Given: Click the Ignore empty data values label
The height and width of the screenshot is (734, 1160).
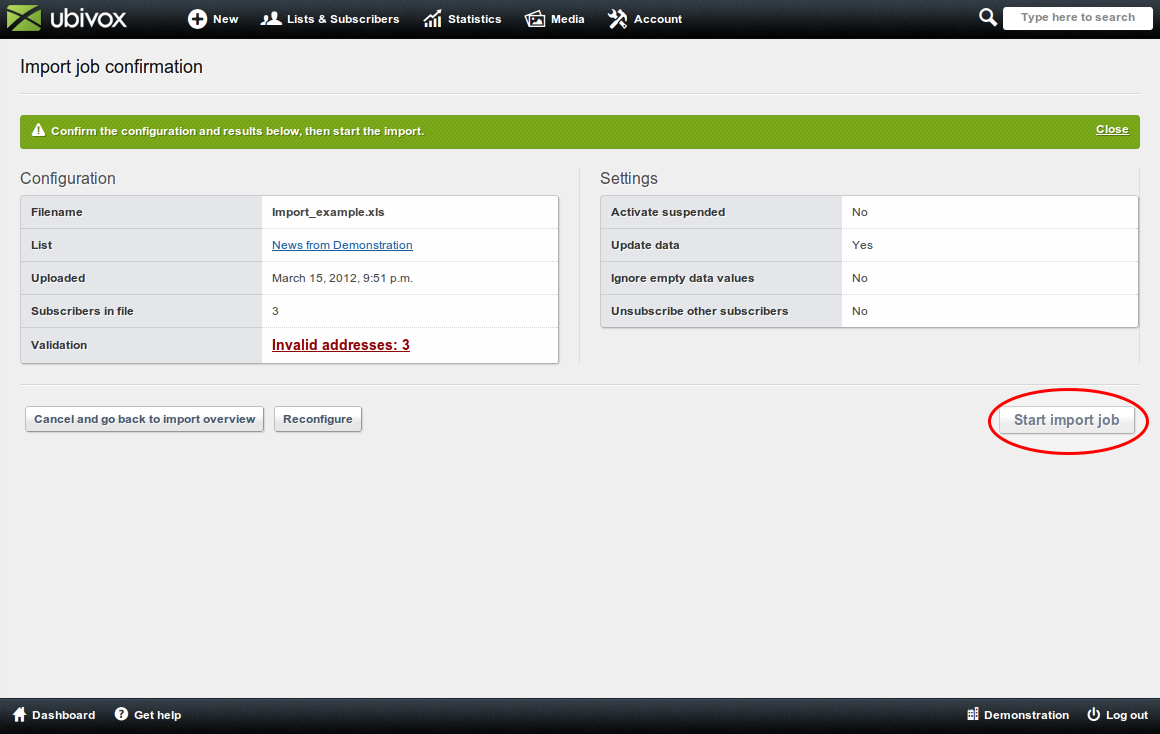Looking at the screenshot, I should [x=682, y=278].
